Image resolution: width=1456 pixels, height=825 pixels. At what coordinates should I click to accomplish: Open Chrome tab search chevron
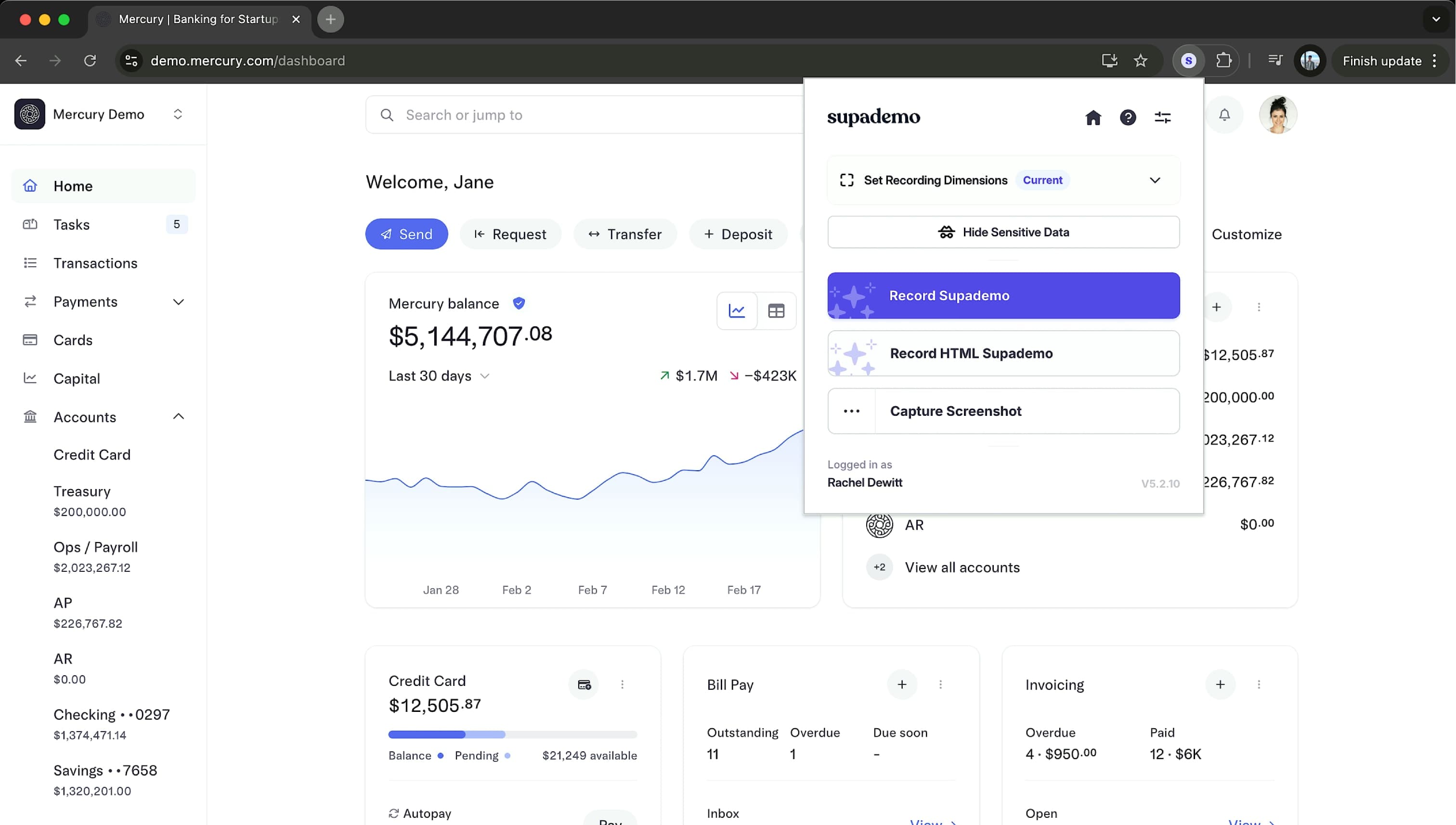(1436, 19)
